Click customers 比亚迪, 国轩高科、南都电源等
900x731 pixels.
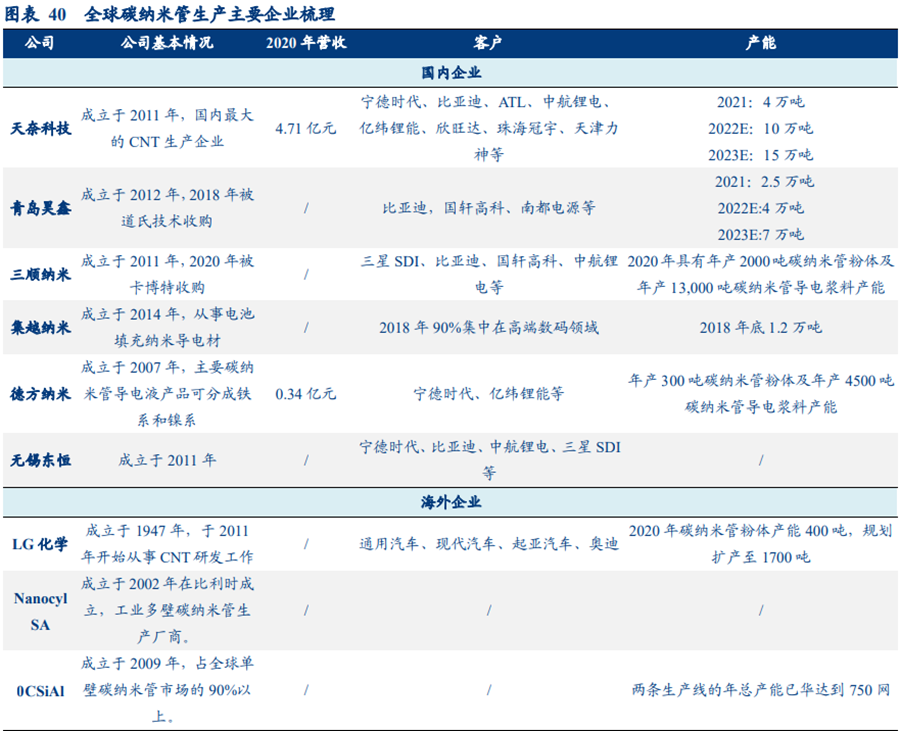tap(489, 208)
